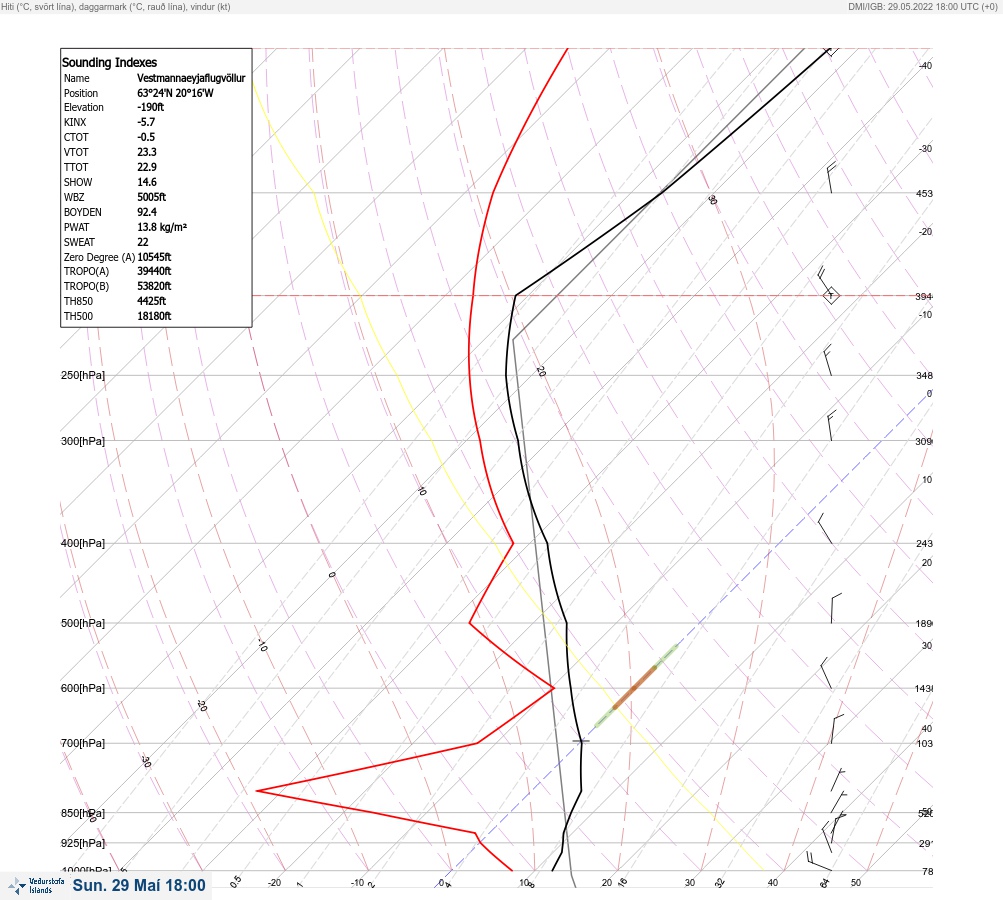Click the VTOT value '23.3'
The image size is (1003, 900).
pos(146,152)
